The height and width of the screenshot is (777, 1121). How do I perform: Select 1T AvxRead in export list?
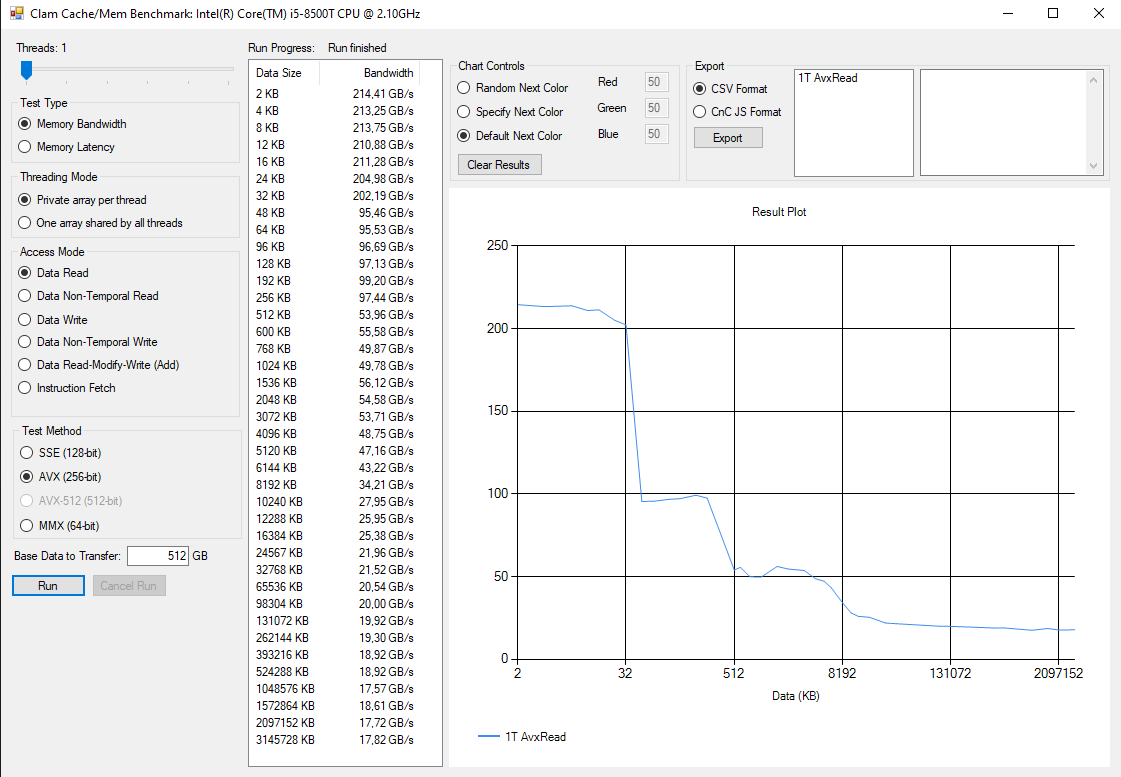(827, 78)
